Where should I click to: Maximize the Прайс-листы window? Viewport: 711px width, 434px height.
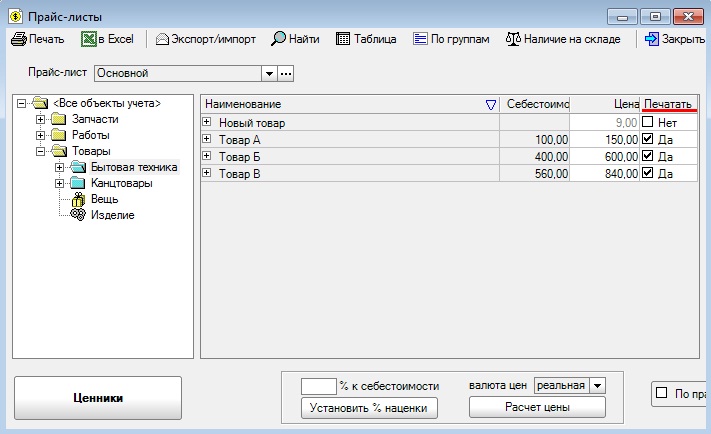(655, 17)
